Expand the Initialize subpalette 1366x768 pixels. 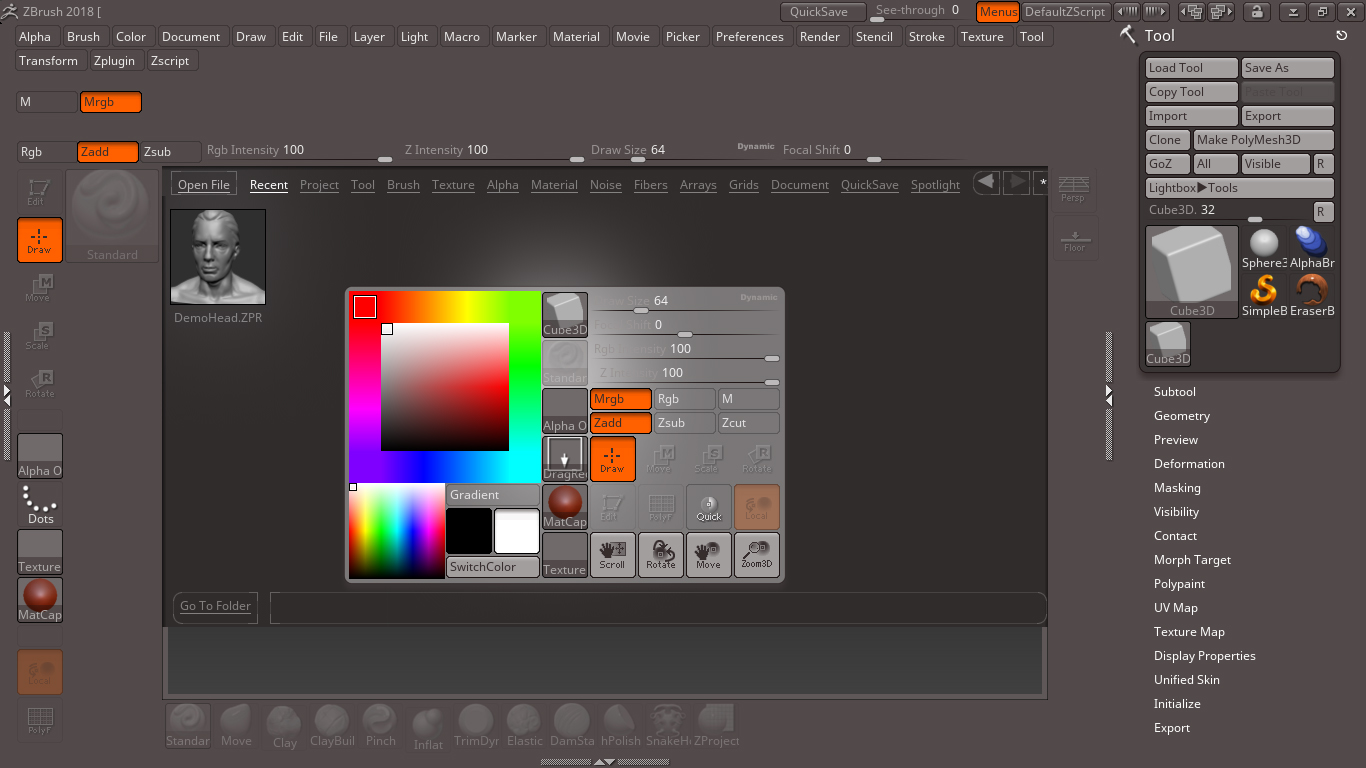click(x=1177, y=704)
